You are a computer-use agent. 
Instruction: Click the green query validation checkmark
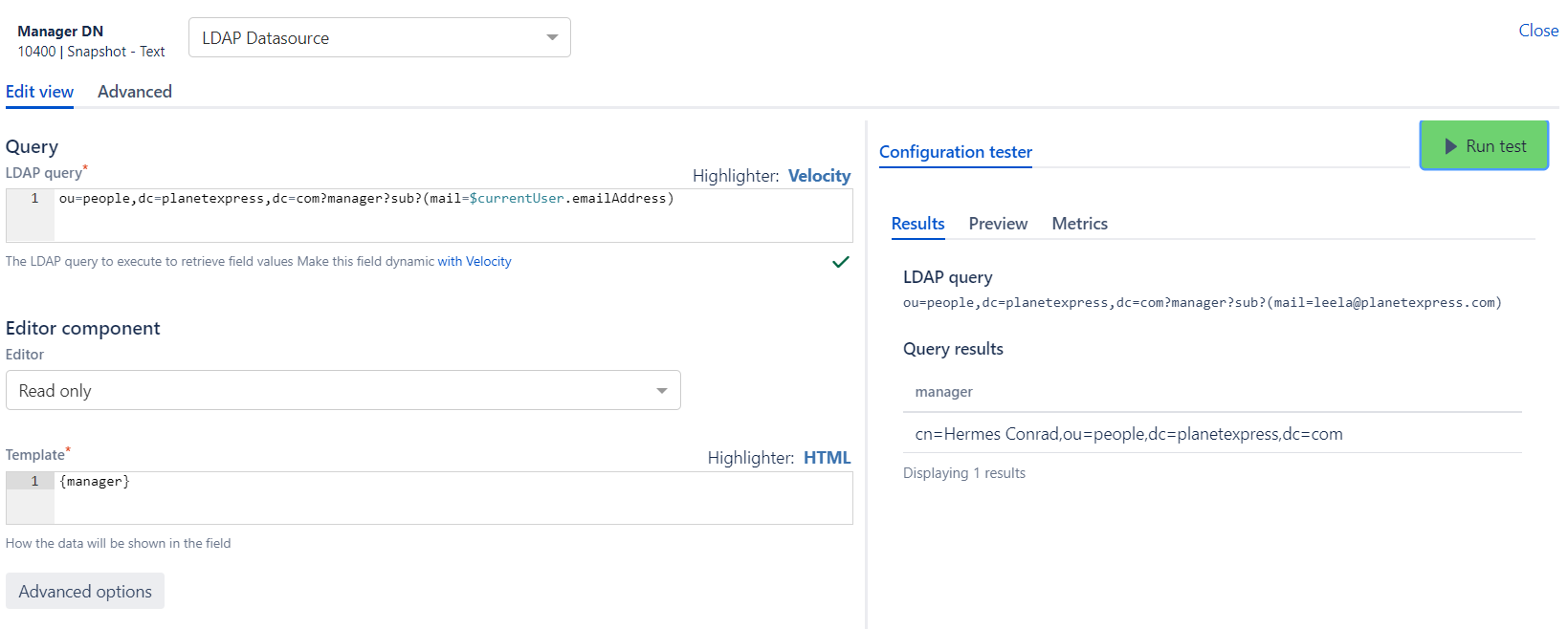tap(840, 262)
